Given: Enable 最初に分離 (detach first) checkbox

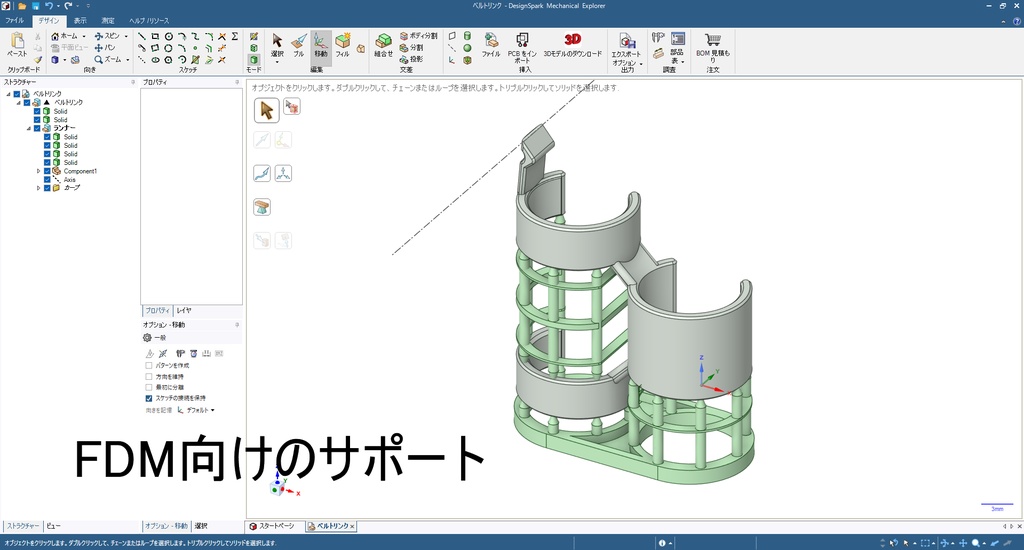Looking at the screenshot, I should (x=149, y=387).
